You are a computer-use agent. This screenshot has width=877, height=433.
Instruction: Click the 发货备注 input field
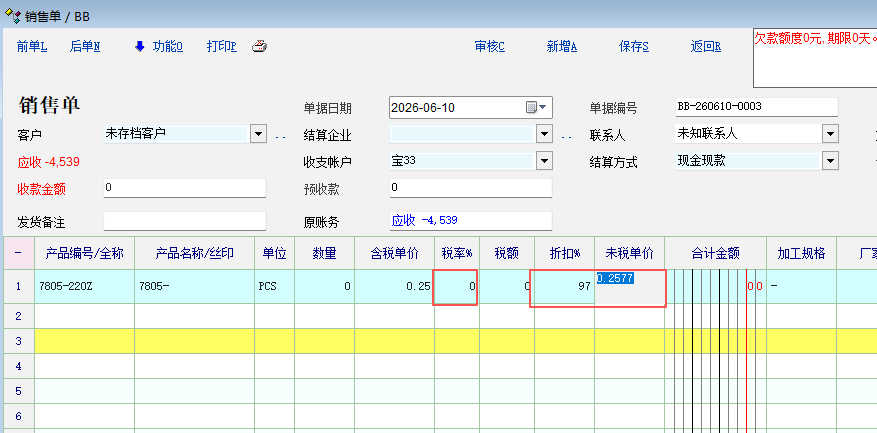pos(185,222)
